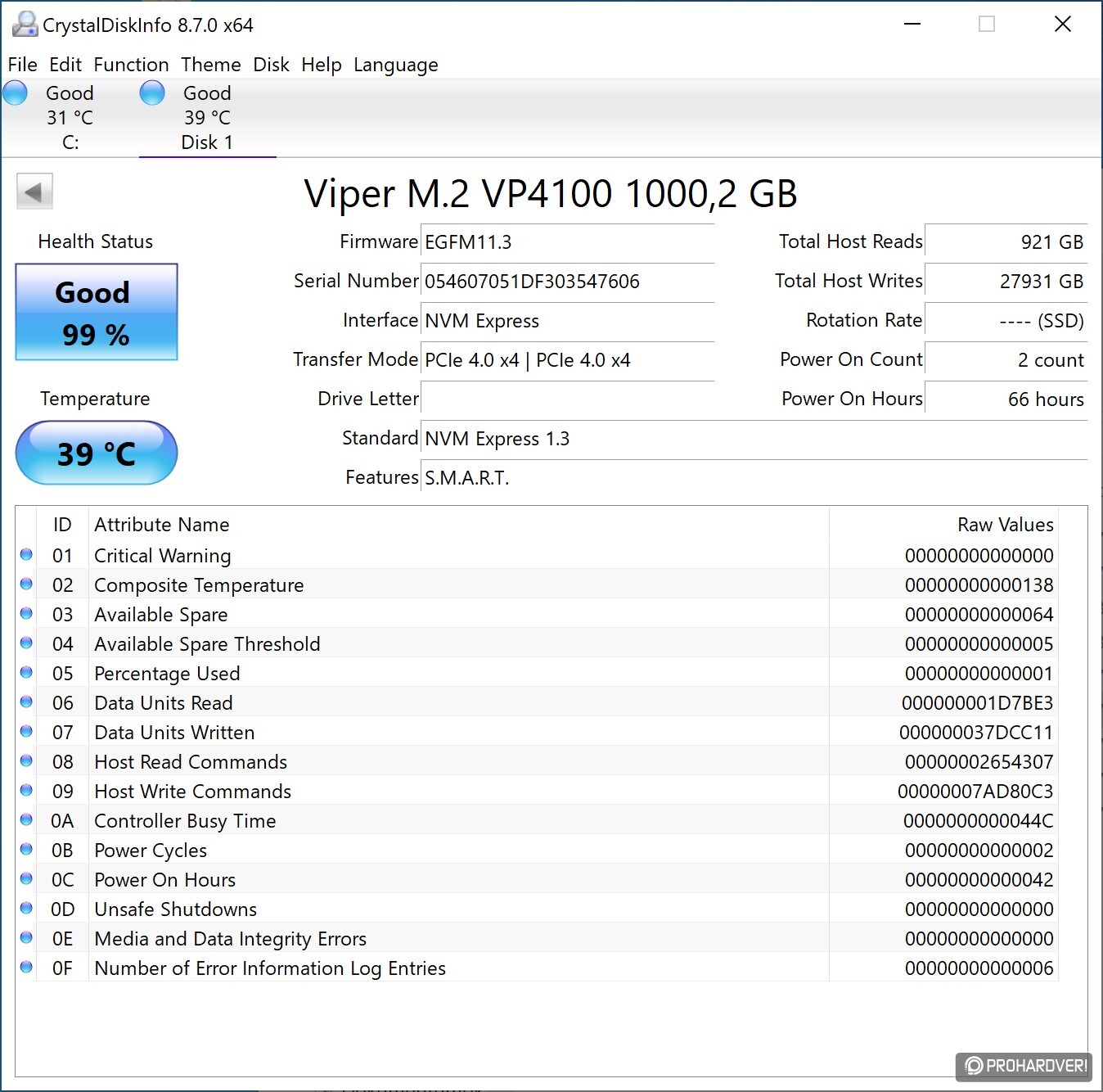This screenshot has width=1103, height=1092.
Task: Select the Disk 1 status orb
Action: [152, 93]
